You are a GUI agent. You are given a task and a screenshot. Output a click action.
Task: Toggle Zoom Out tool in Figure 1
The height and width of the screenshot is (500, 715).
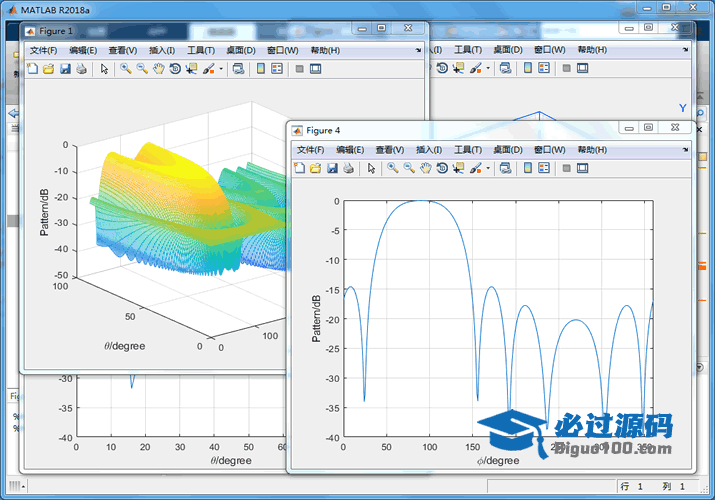pyautogui.click(x=142, y=69)
